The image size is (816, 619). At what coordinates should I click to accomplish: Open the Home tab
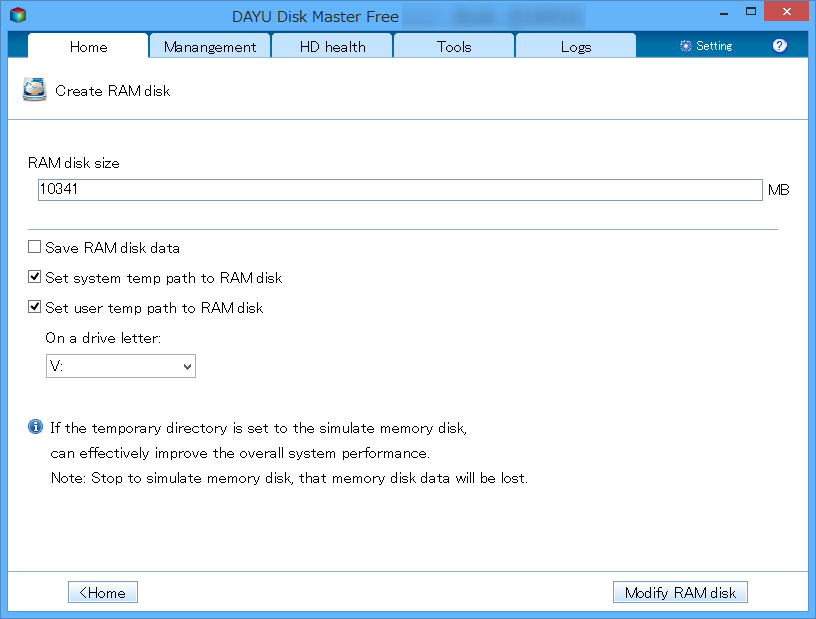click(x=88, y=46)
